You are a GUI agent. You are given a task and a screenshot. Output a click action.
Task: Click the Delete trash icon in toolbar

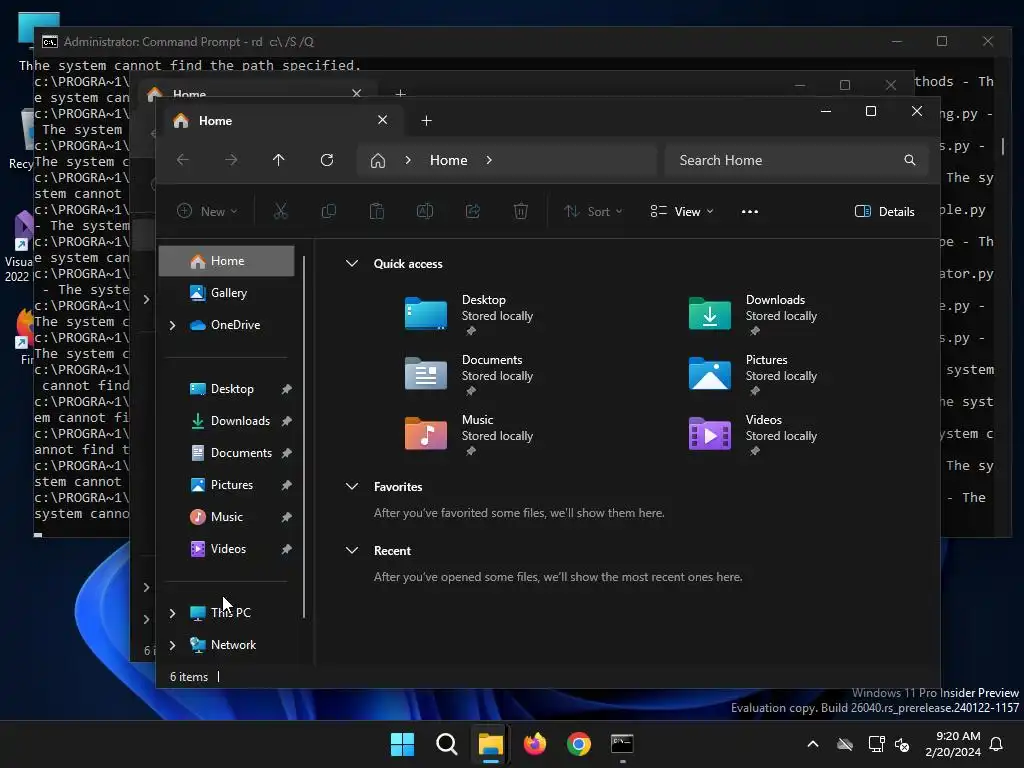click(x=520, y=211)
